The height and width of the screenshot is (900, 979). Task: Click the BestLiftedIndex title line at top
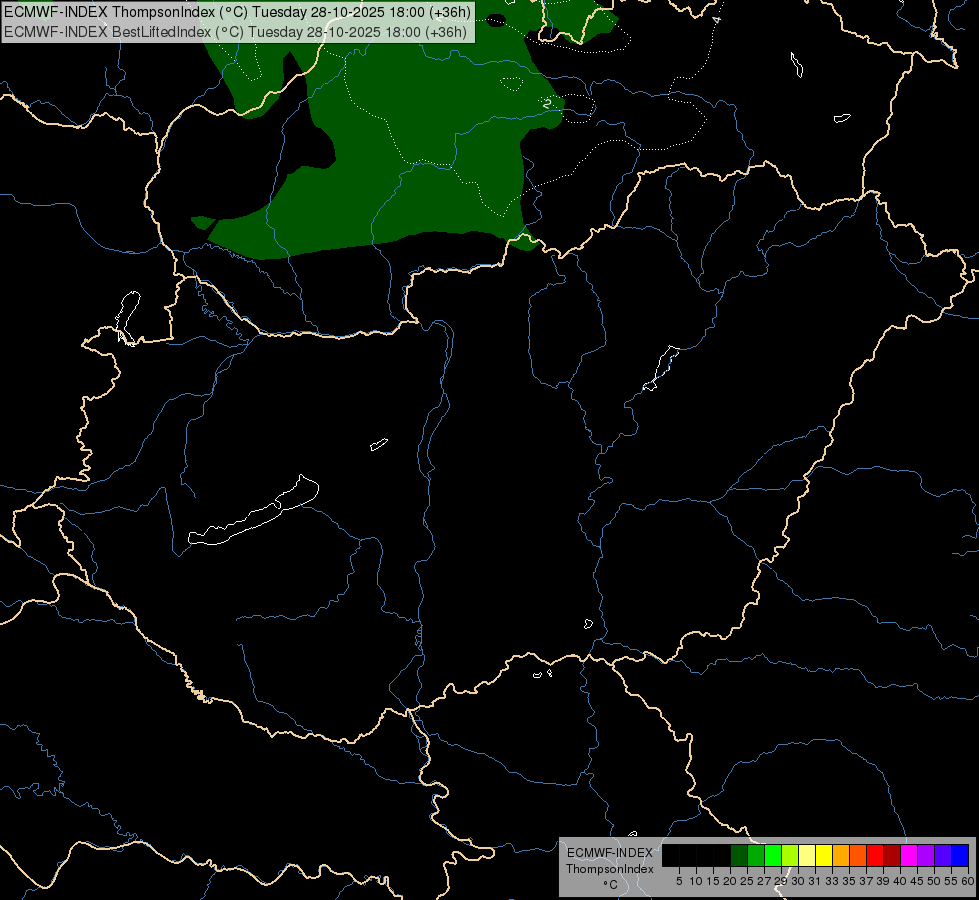point(235,31)
